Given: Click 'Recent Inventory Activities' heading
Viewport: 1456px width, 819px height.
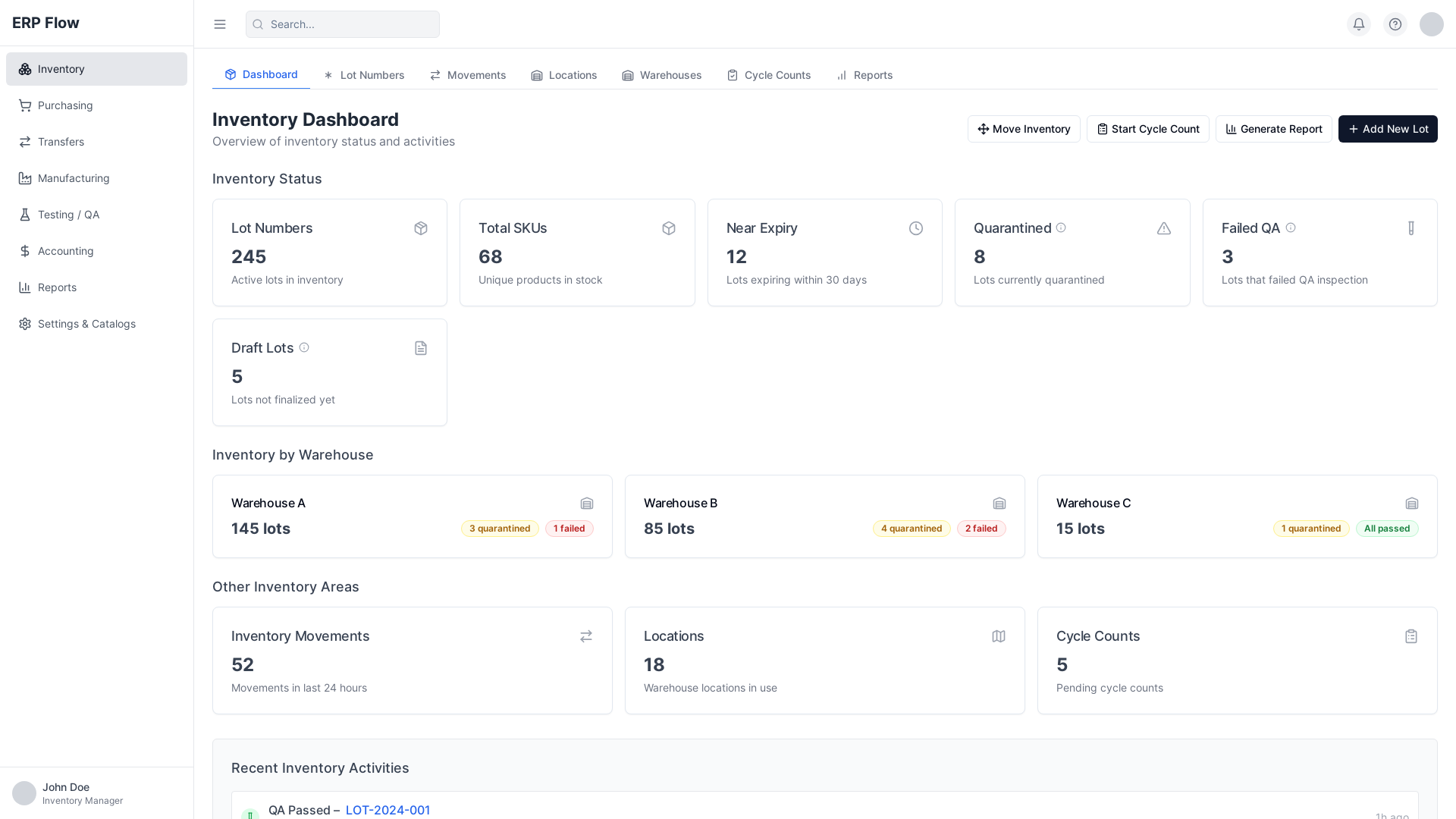Looking at the screenshot, I should click(320, 768).
